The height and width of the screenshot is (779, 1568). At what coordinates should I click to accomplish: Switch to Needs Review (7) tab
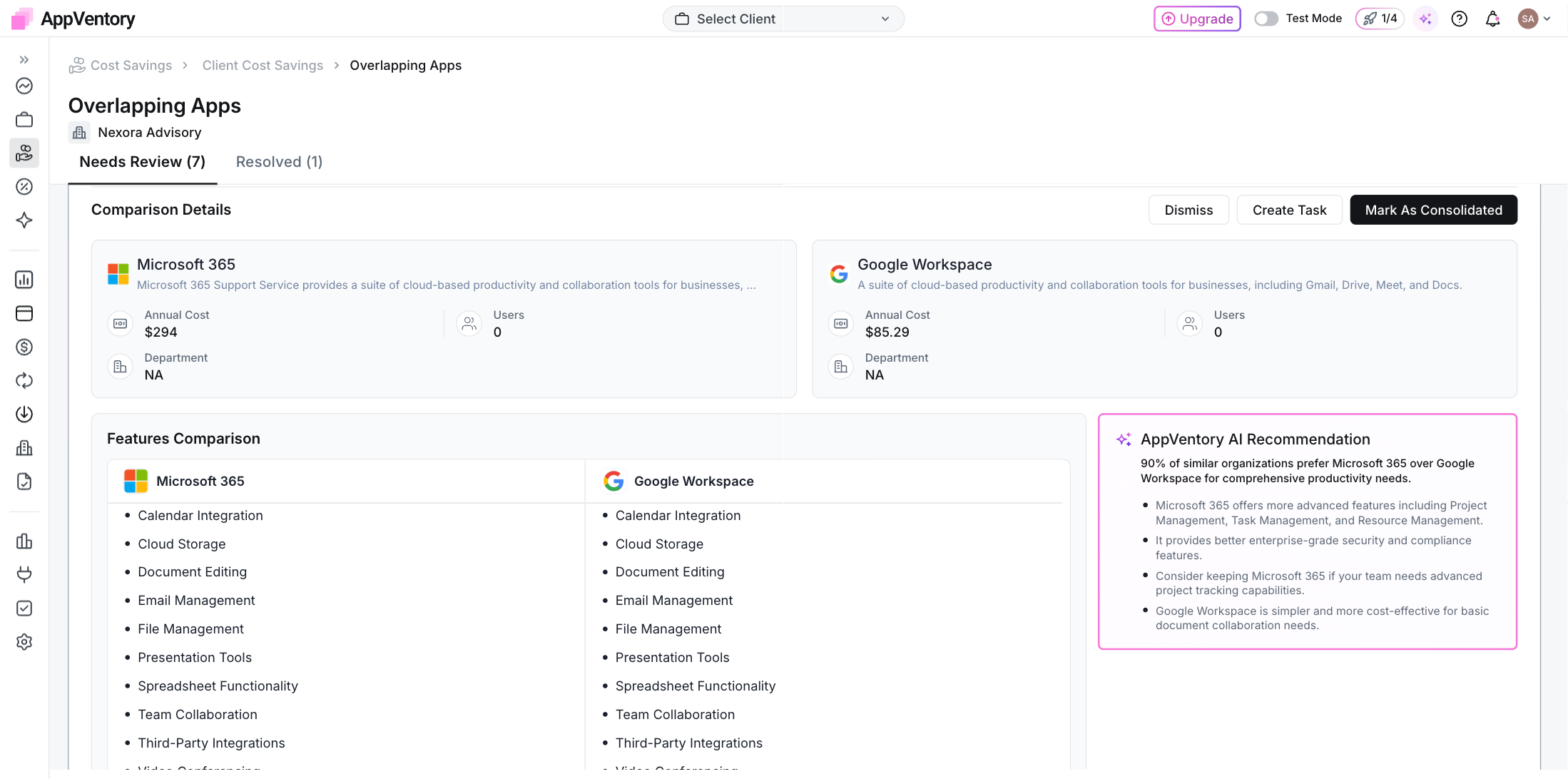pyautogui.click(x=143, y=162)
